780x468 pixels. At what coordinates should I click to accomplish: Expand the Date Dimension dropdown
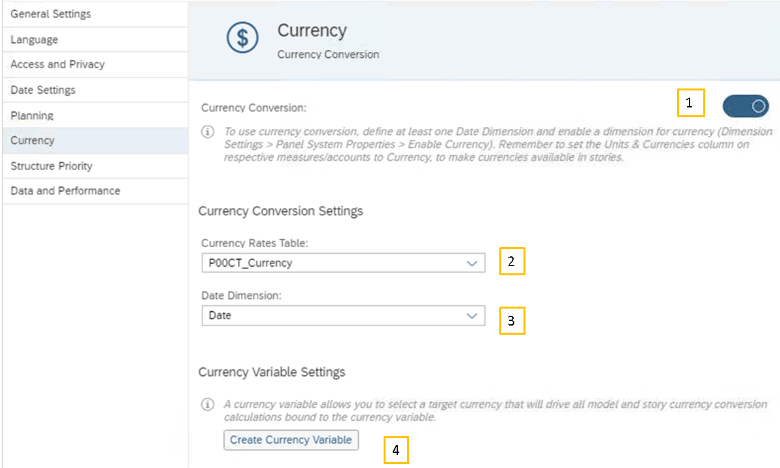coord(342,316)
